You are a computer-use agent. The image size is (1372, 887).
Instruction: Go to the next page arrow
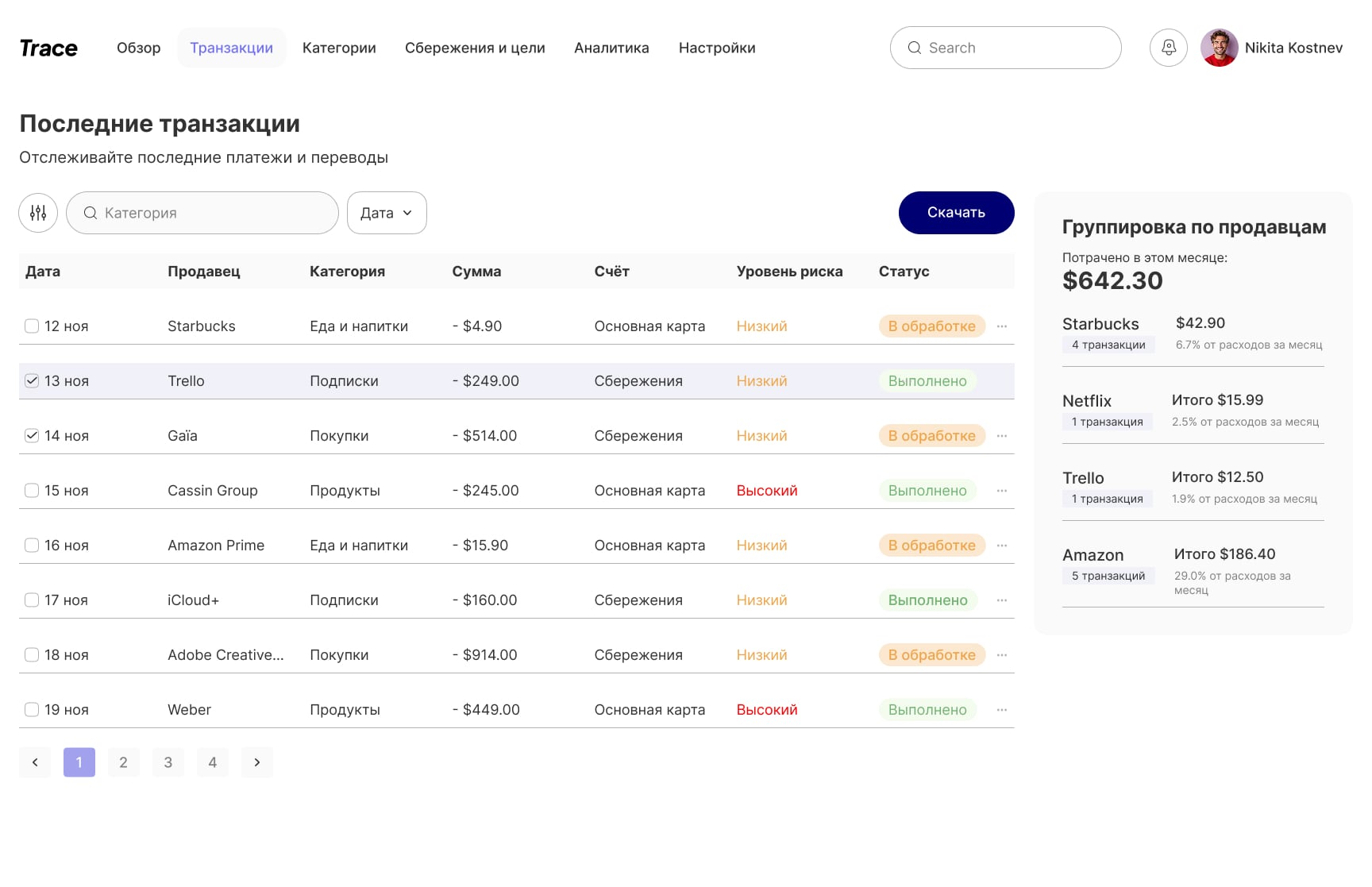tap(257, 762)
